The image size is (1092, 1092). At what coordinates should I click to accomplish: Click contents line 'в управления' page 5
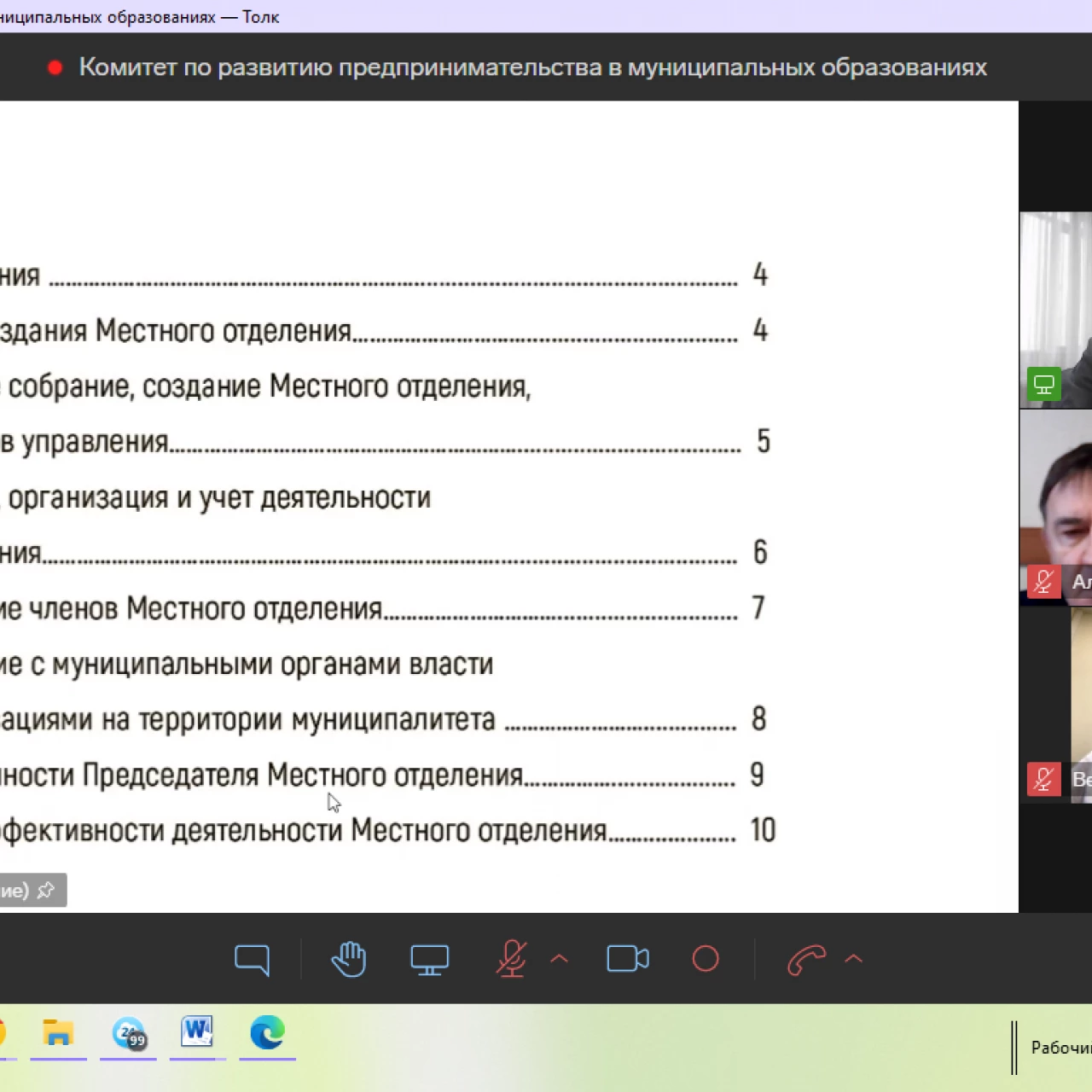(x=385, y=441)
